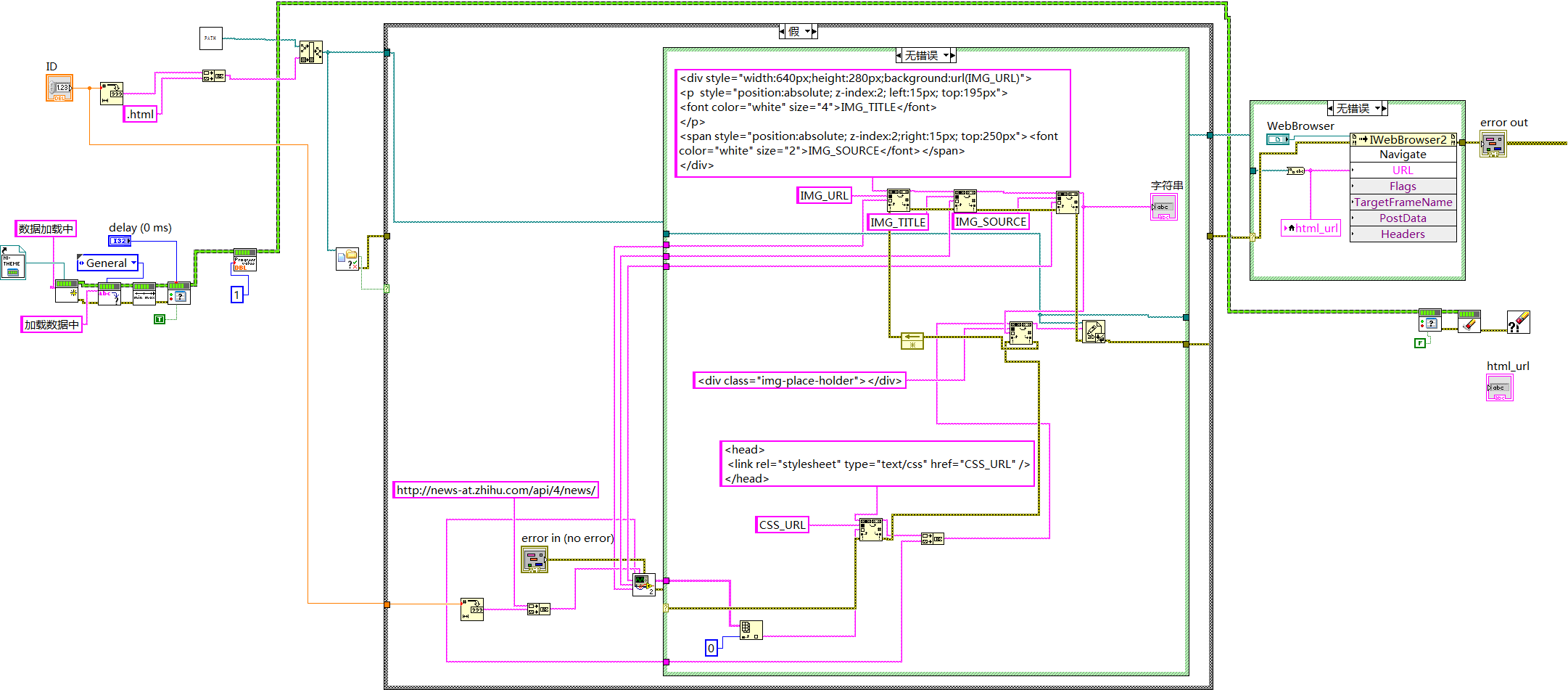Viewport: 1568px width, 690px height.
Task: Click the feedback node arrow icon
Action: point(912,340)
